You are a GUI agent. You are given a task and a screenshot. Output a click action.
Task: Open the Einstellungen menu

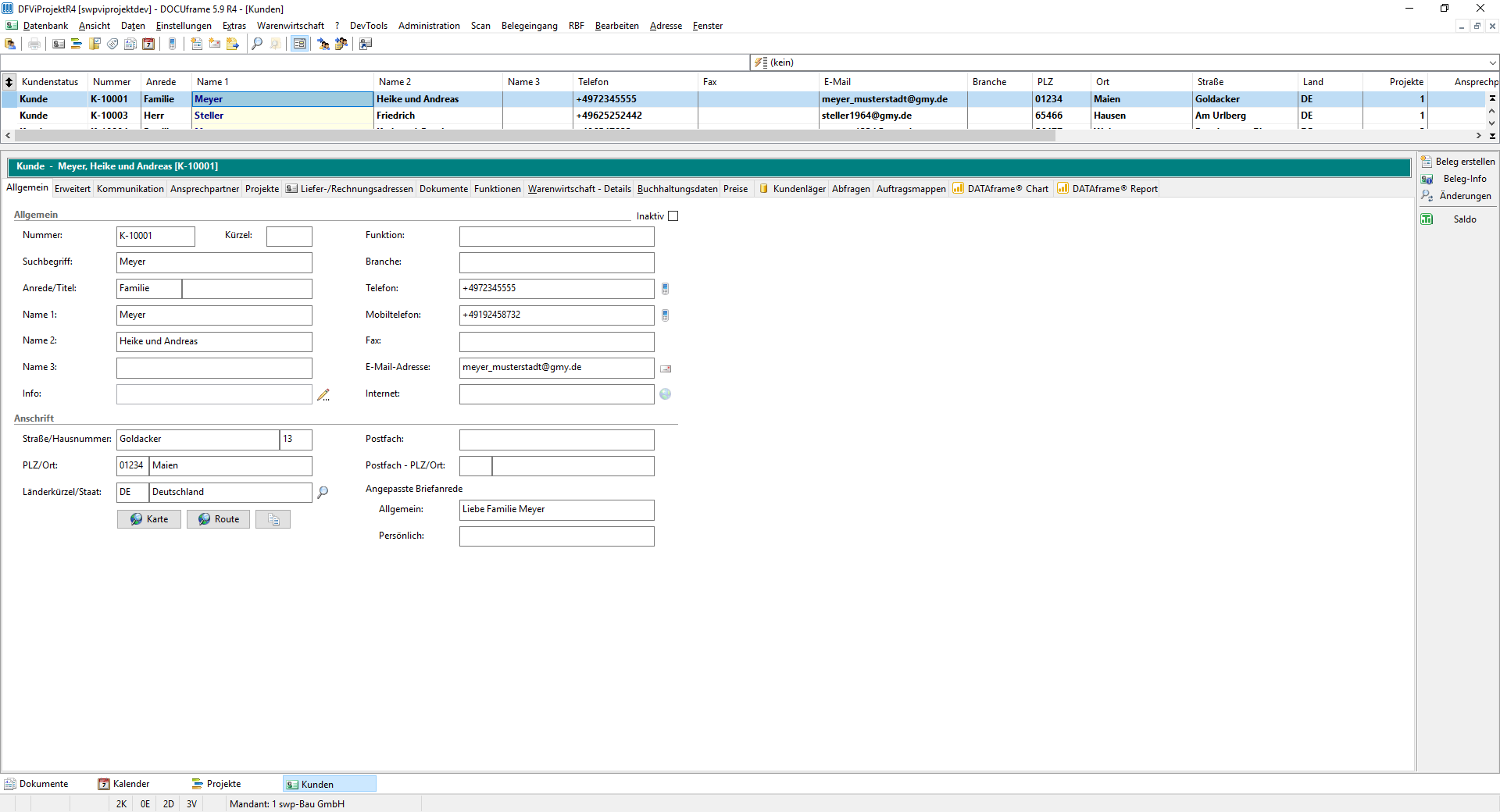tap(184, 26)
